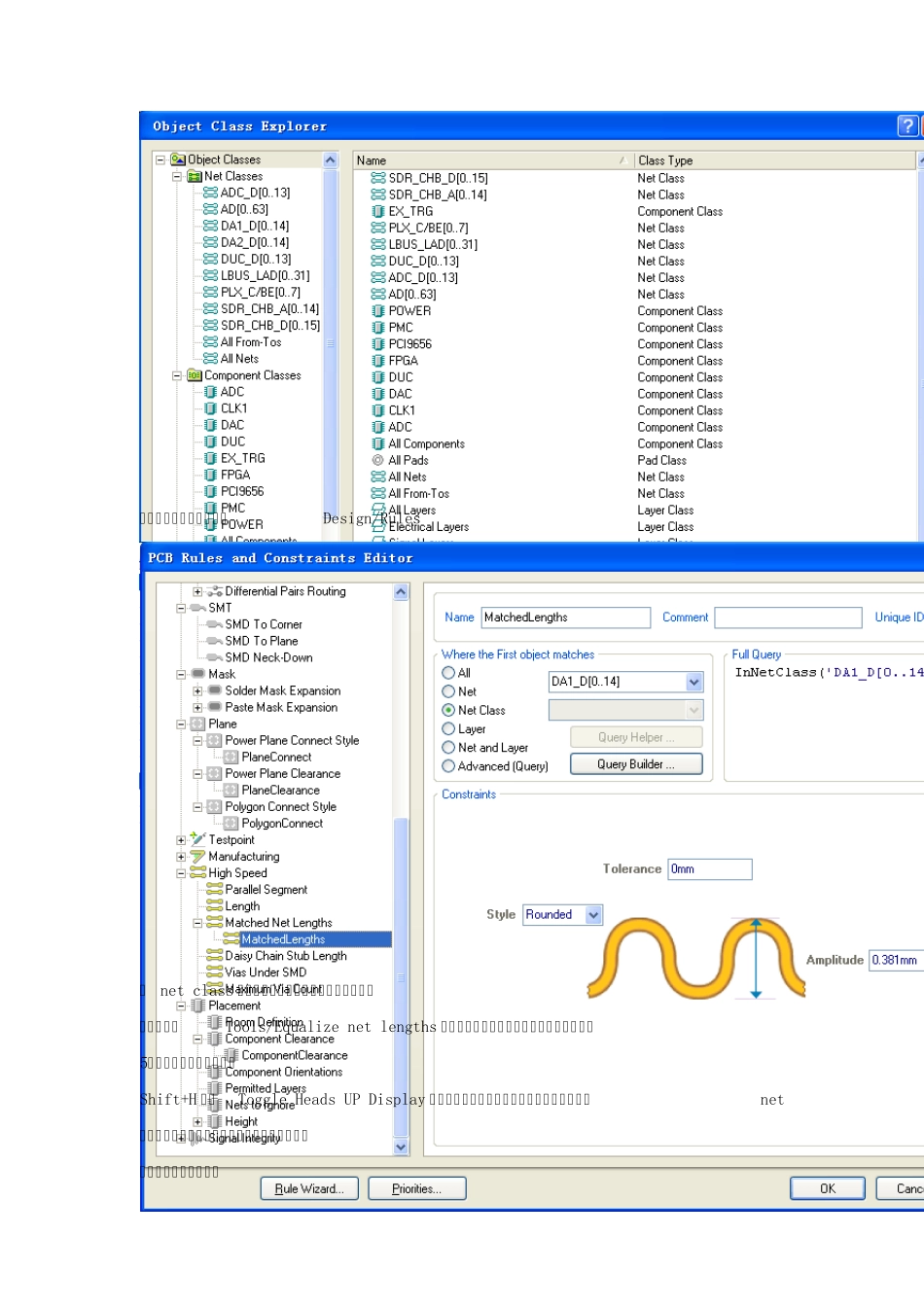Select the Net Class radio option
The width and height of the screenshot is (924, 1307).
coord(448,710)
